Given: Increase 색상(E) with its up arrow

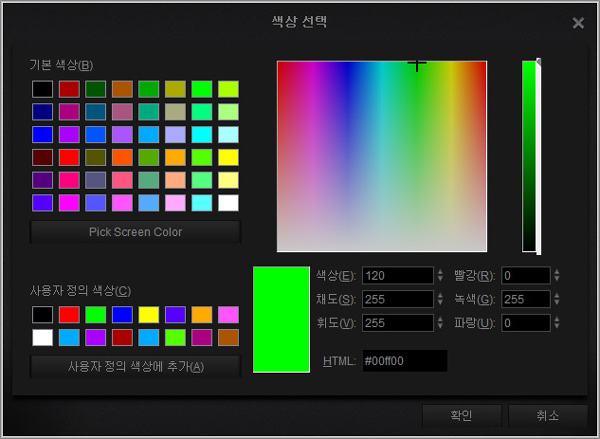Looking at the screenshot, I should click(440, 272).
